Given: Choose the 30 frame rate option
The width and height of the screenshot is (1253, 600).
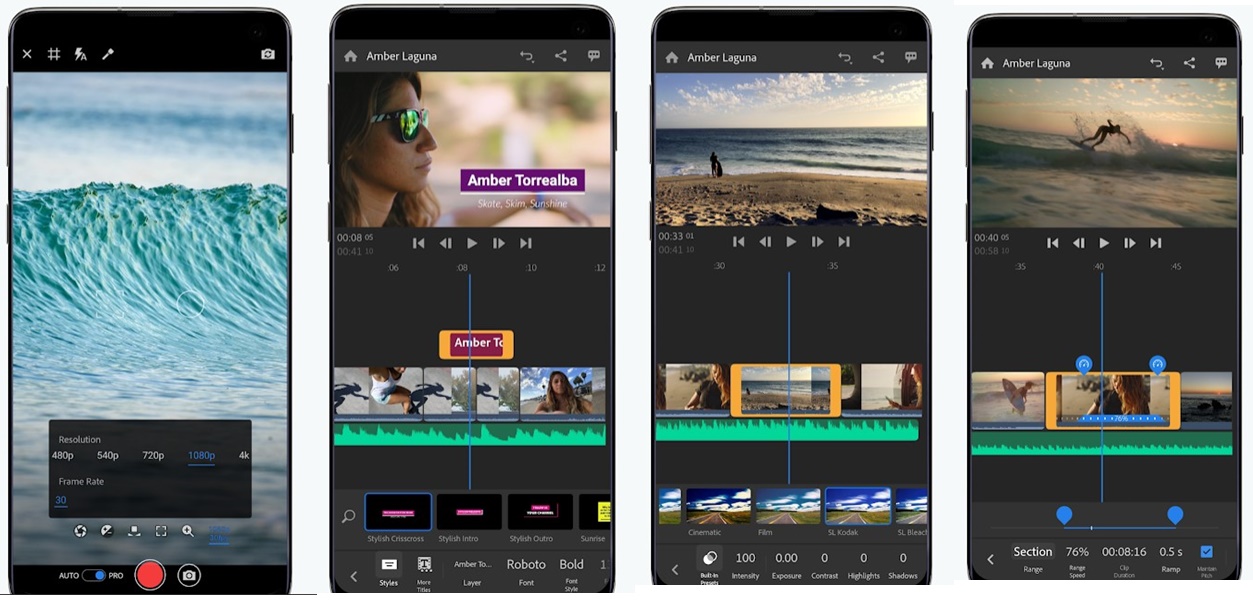Looking at the screenshot, I should [x=61, y=500].
